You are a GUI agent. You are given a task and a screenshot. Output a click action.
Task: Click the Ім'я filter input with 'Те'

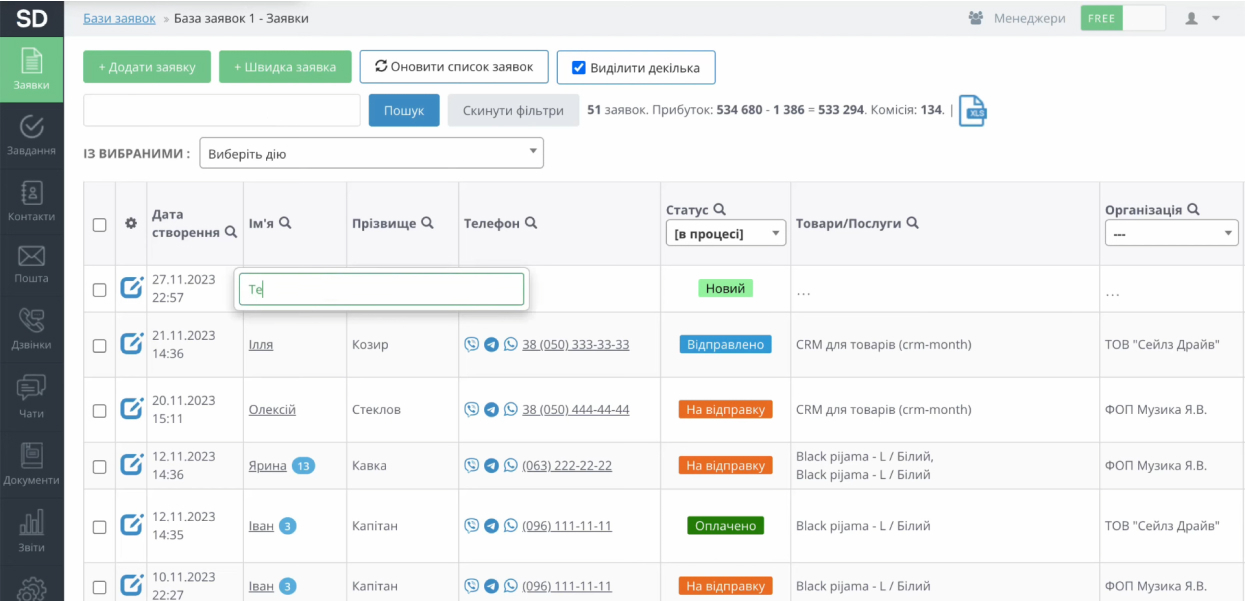tap(381, 289)
